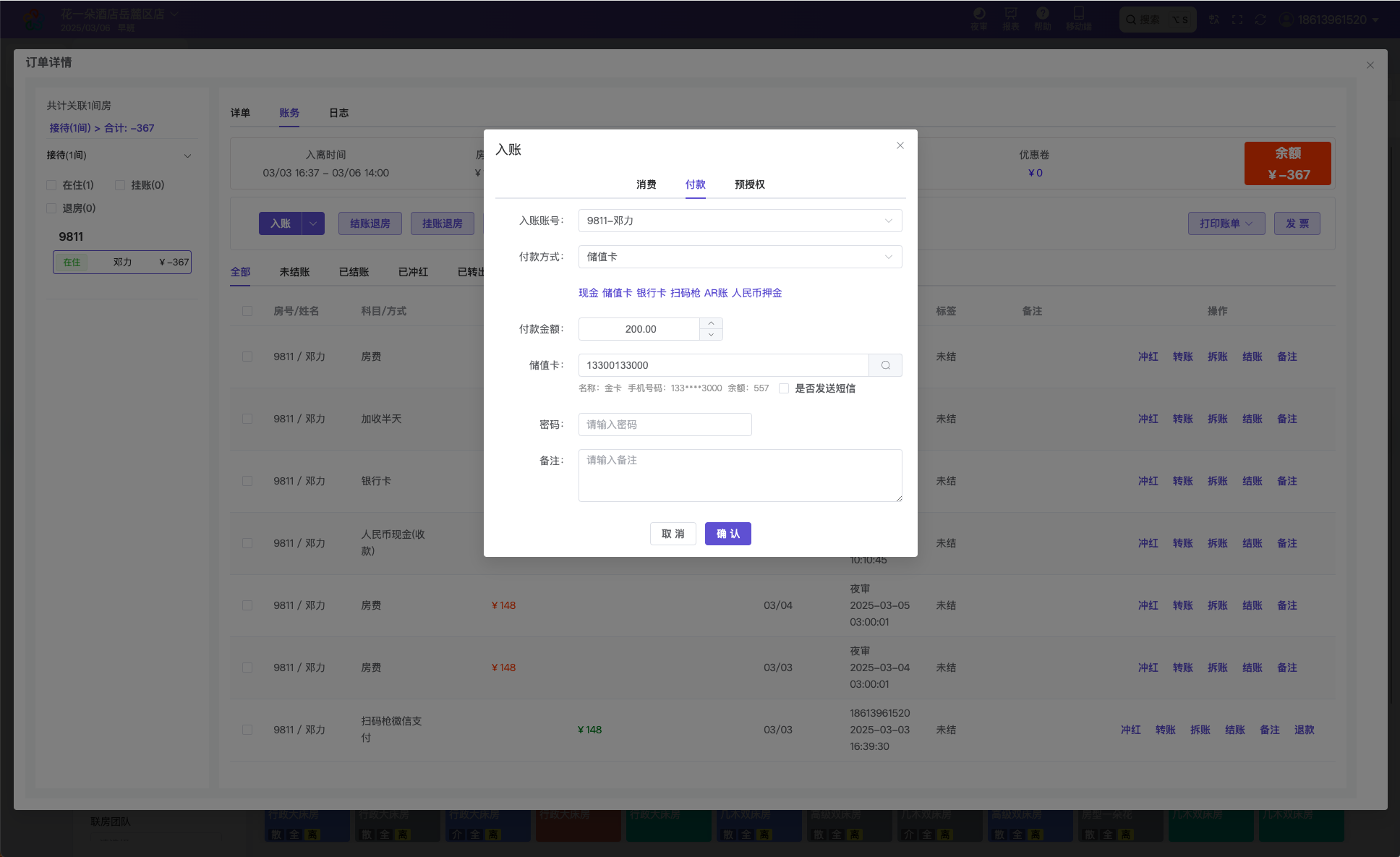
Task: Open hotel name dropdown in top bar
Action: pyautogui.click(x=119, y=14)
